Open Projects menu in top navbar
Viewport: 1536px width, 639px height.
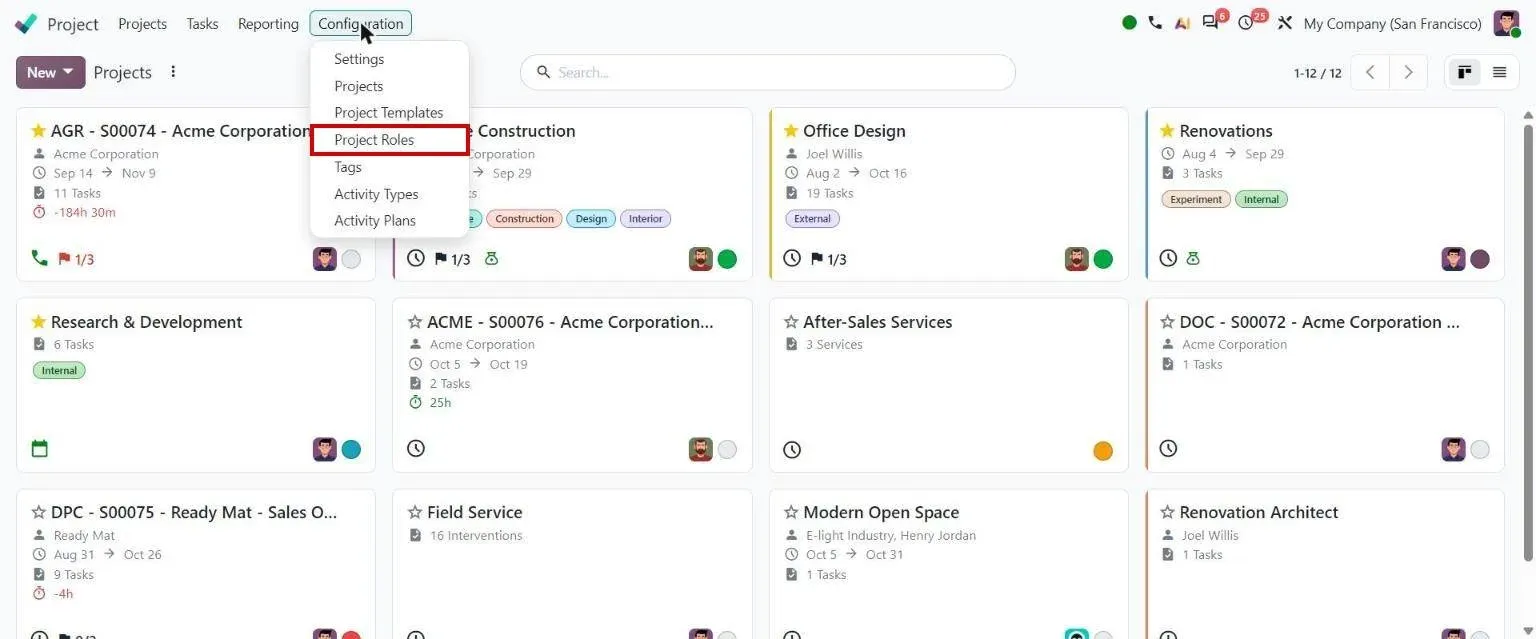[x=142, y=23]
